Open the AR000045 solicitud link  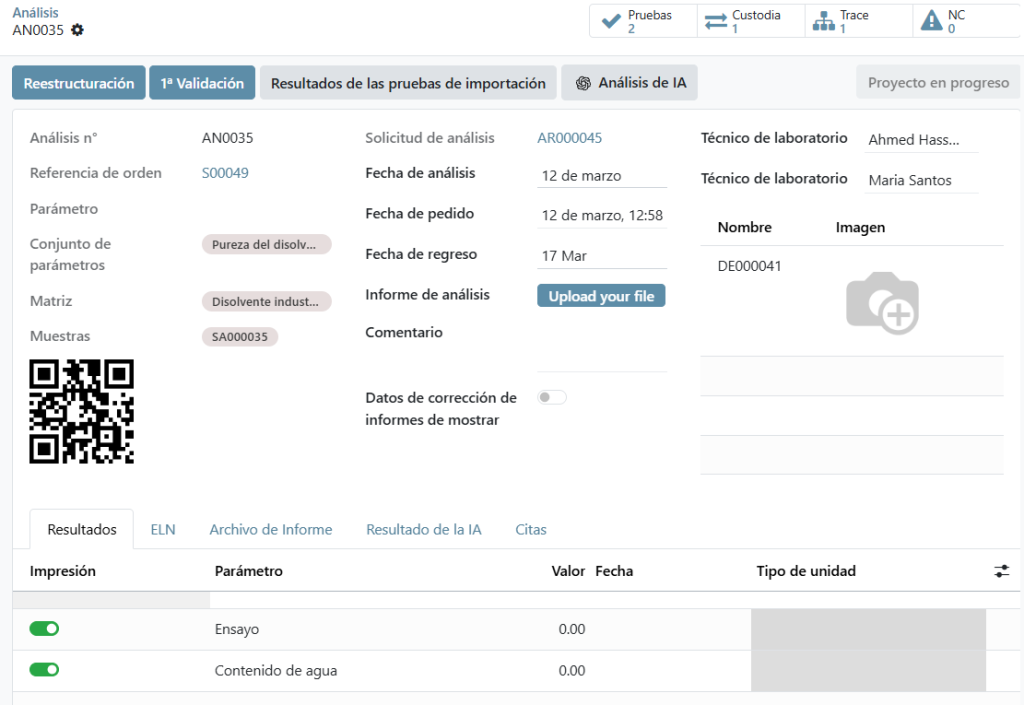569,137
